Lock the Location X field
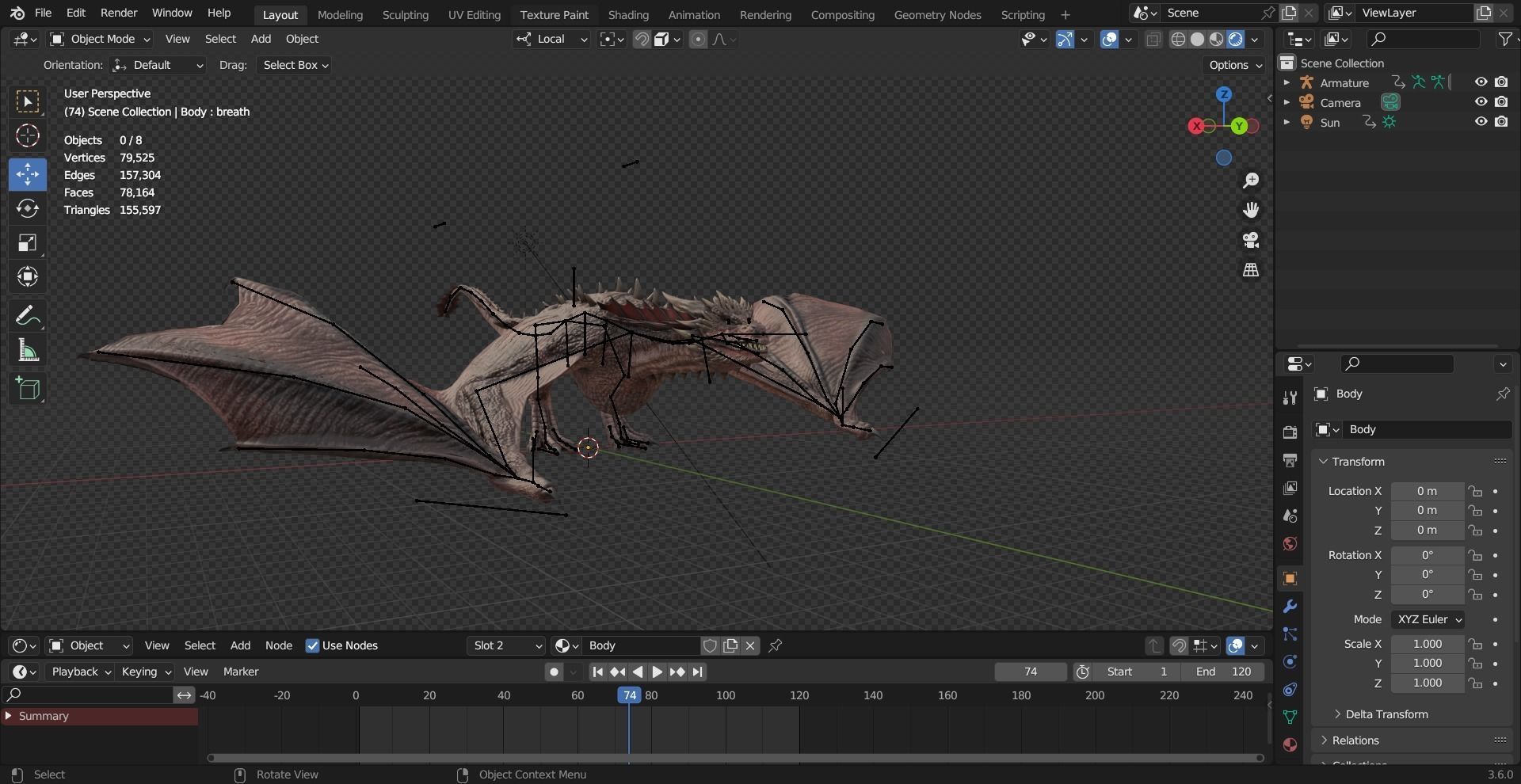The width and height of the screenshot is (1521, 784). click(x=1474, y=491)
